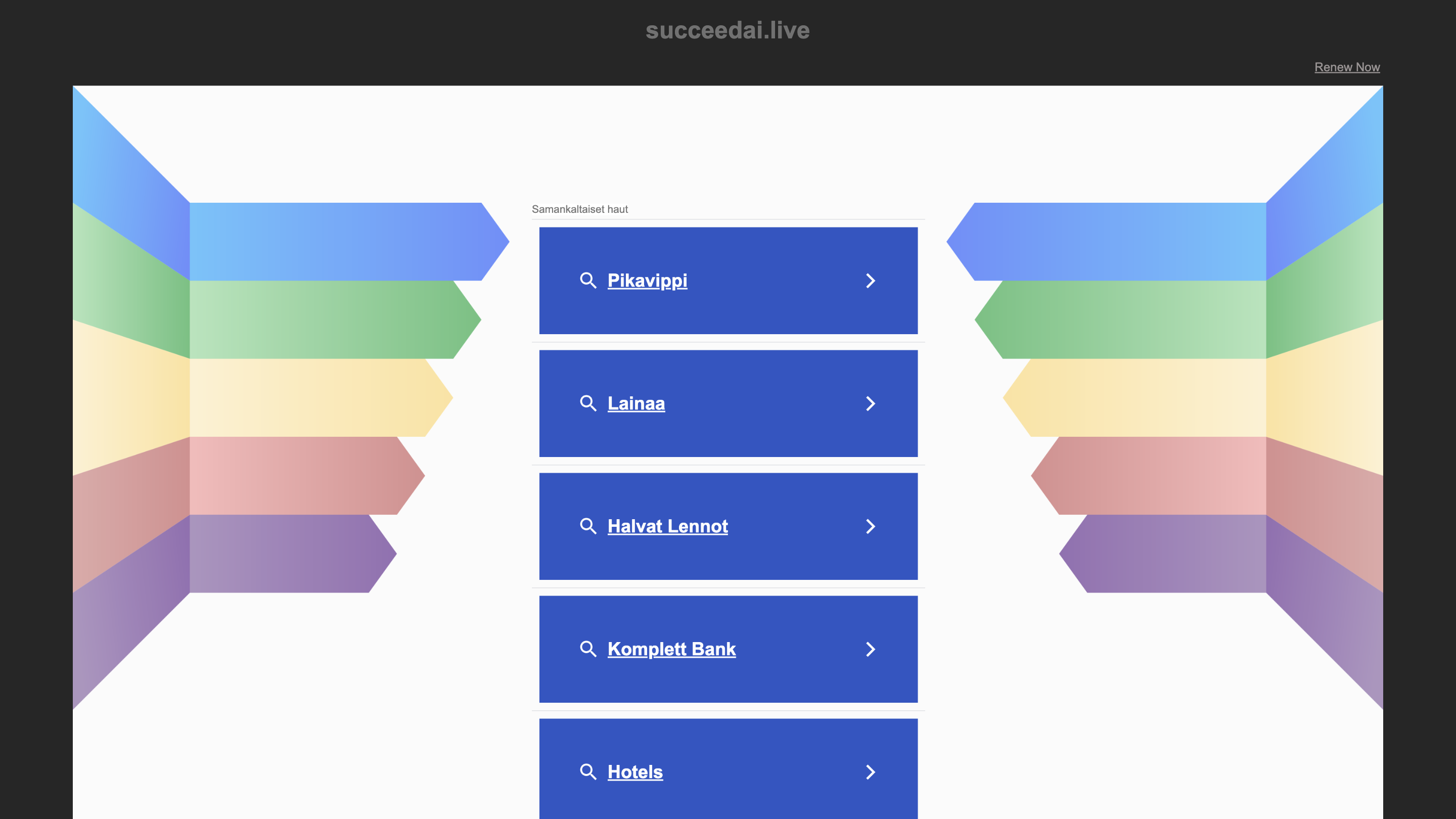Expand the Halvat Lennot entry with its chevron

point(871,526)
